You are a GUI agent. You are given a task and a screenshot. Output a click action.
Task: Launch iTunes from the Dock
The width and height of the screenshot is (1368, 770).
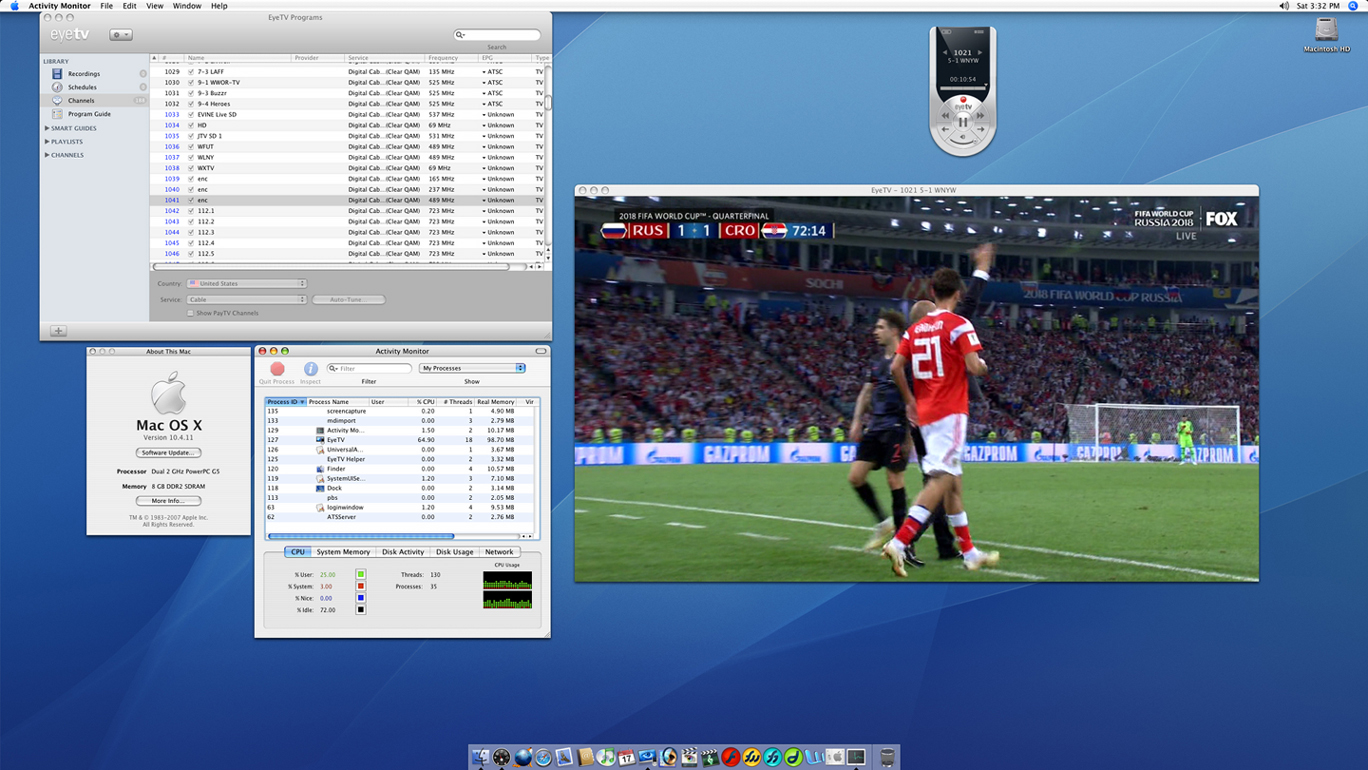click(x=605, y=757)
